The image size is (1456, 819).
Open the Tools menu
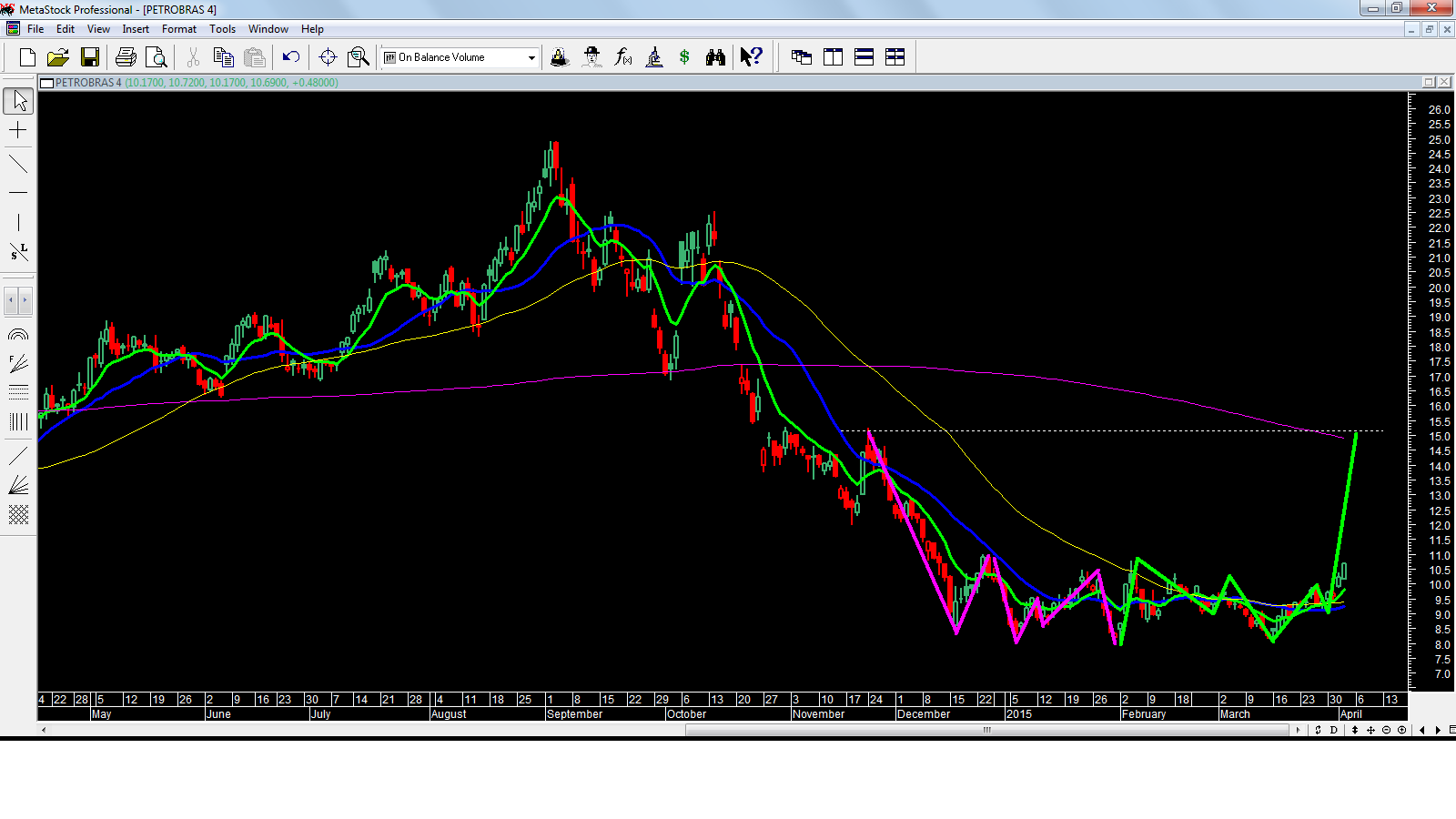(x=222, y=29)
